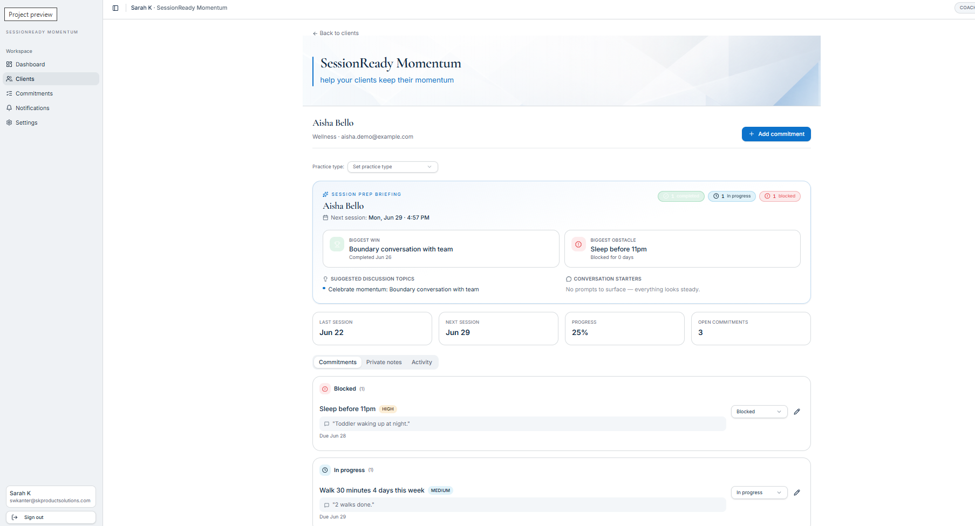
Task: Click the 1 in progress status badge
Action: 731,196
